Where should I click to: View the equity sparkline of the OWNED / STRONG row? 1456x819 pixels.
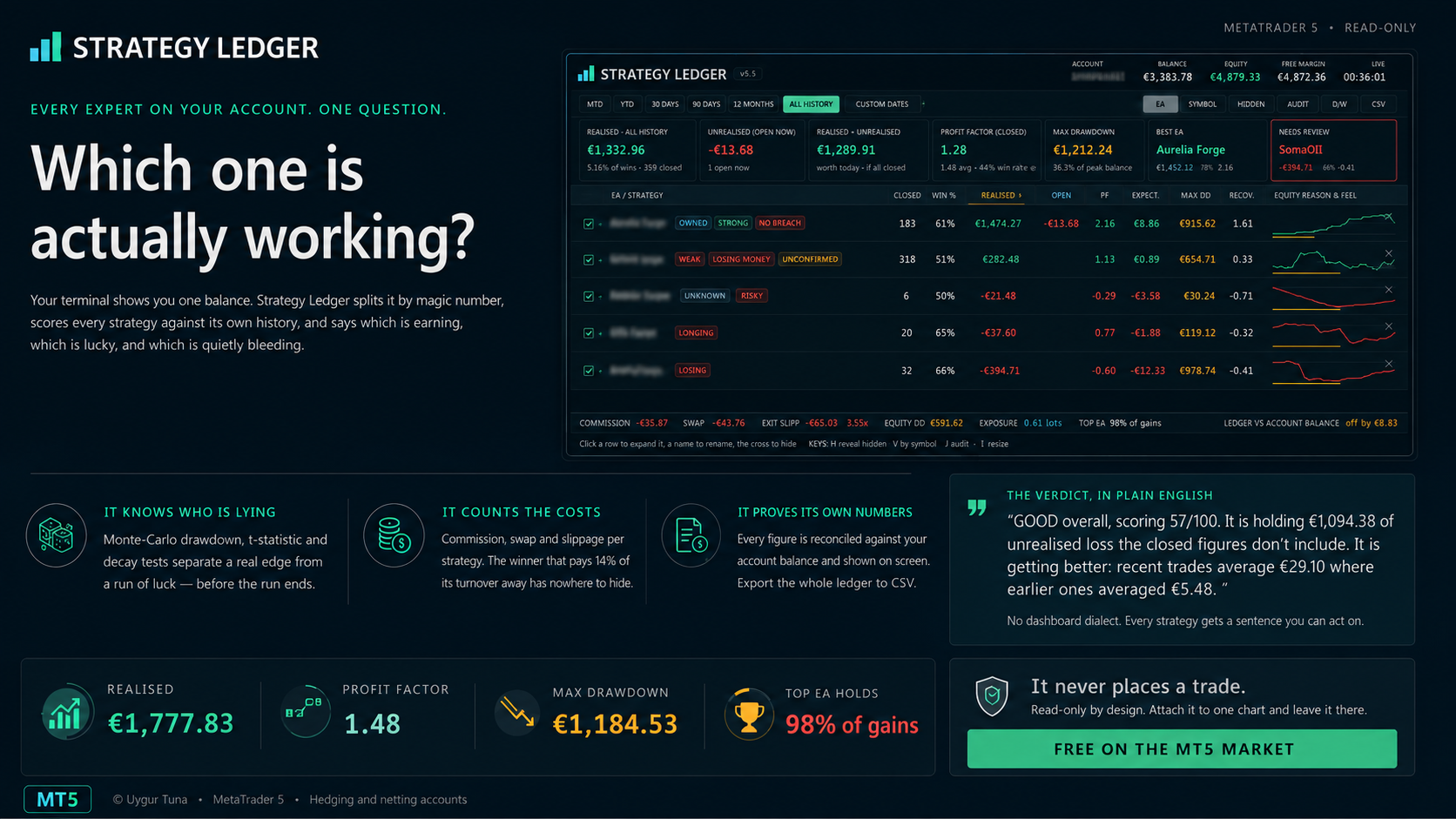(x=1332, y=225)
